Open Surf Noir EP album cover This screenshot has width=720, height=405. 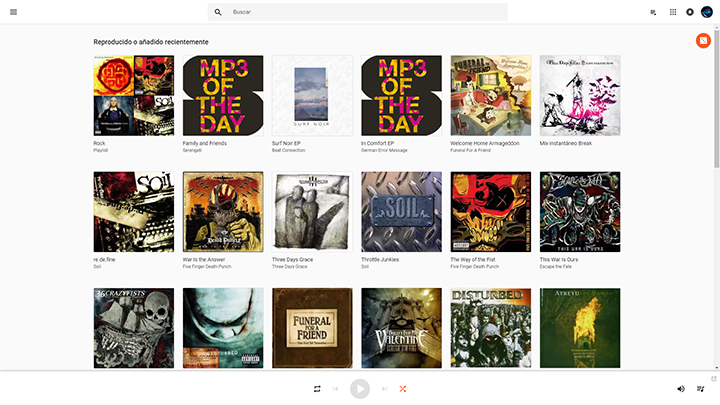click(312, 96)
